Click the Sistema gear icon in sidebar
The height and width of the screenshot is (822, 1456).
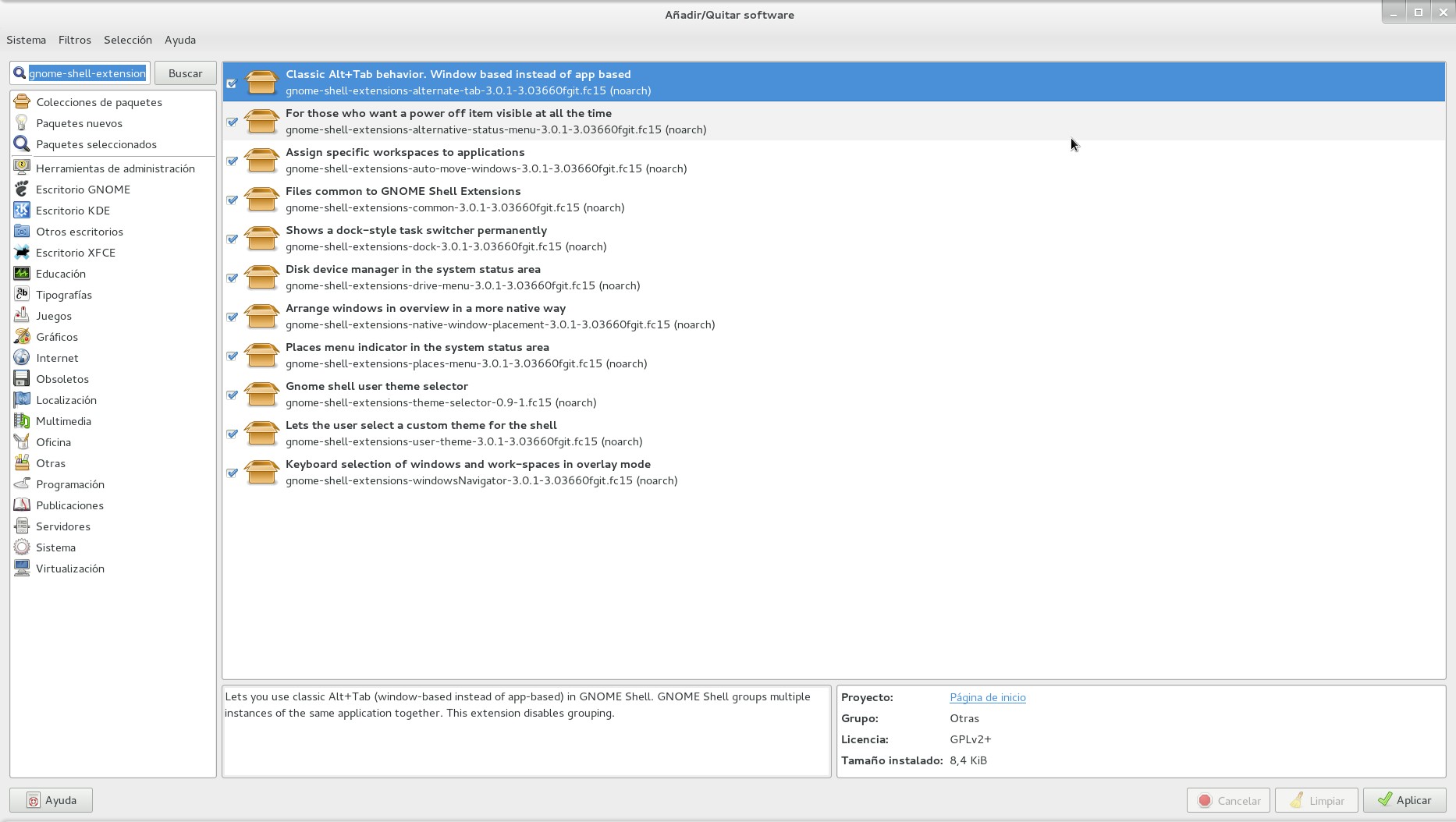tap(22, 547)
